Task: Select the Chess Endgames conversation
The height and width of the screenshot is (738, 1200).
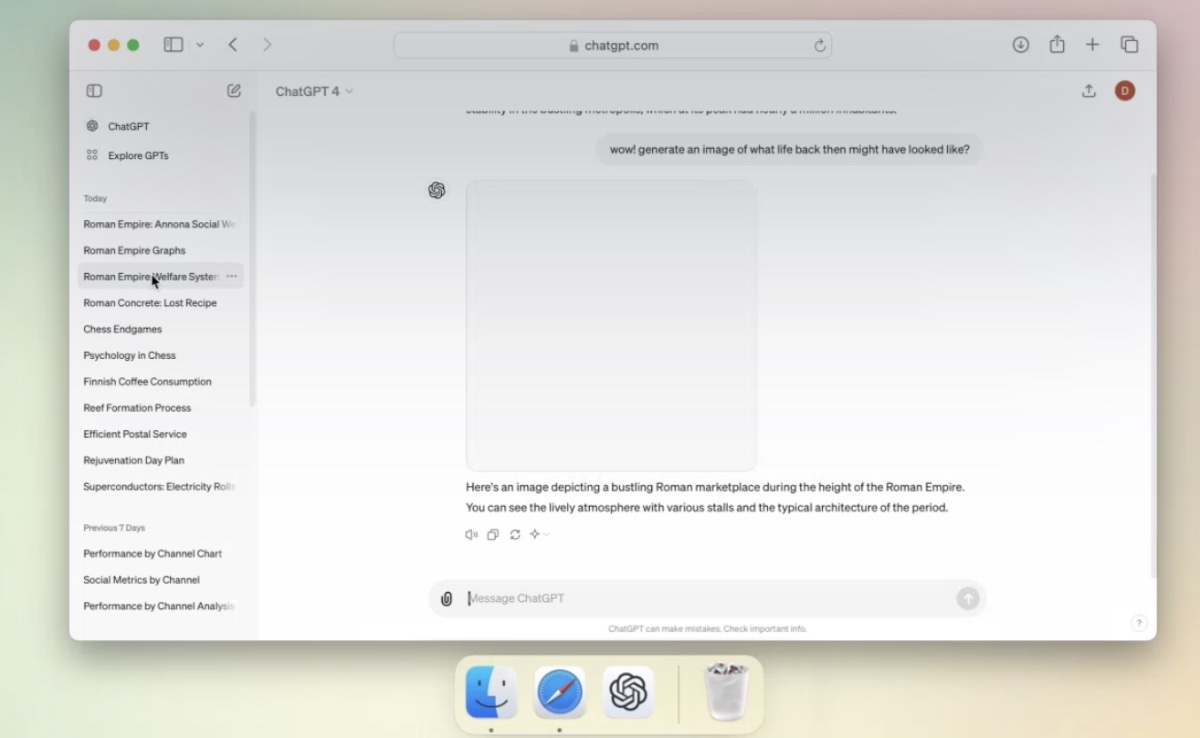Action: (122, 328)
